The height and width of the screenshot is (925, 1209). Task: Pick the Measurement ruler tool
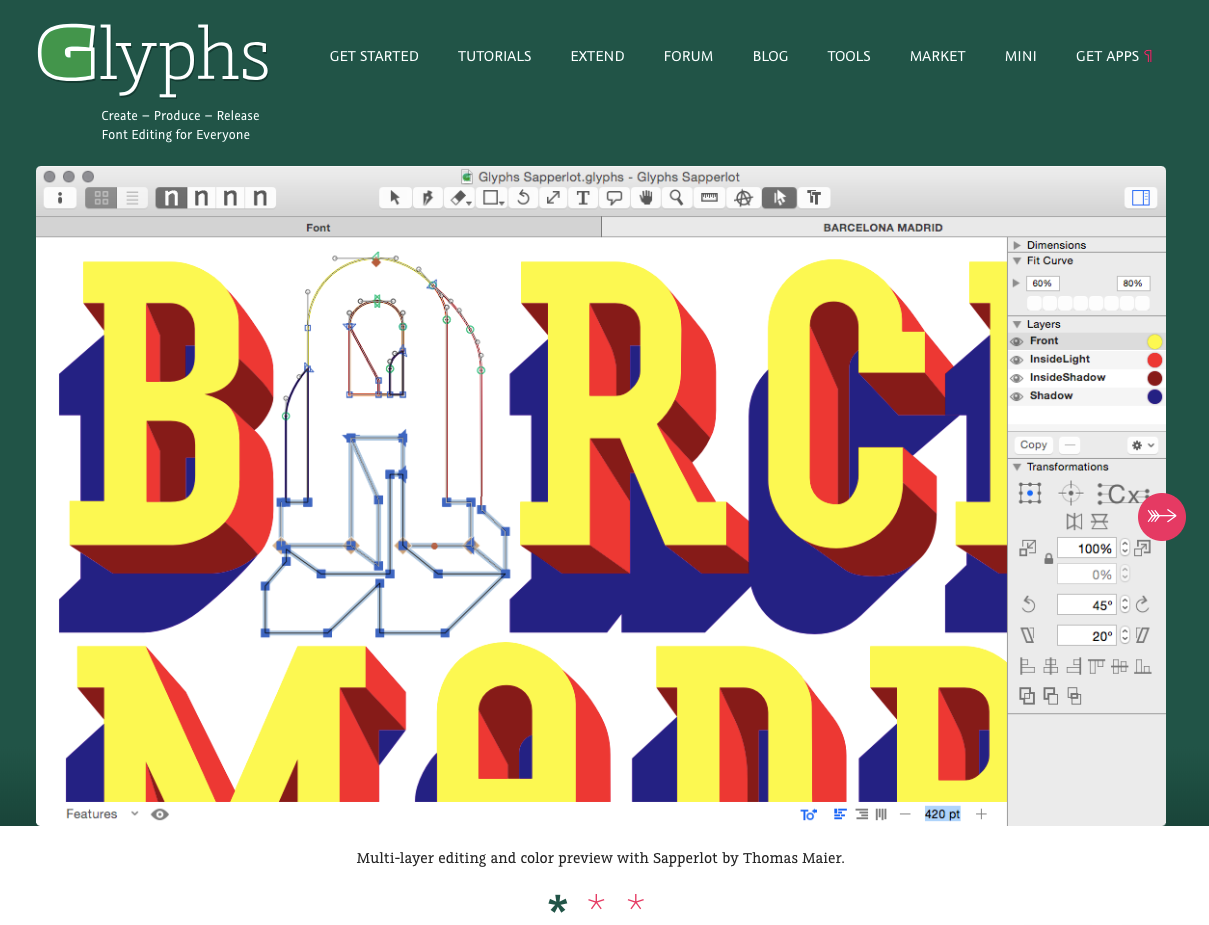[x=709, y=198]
